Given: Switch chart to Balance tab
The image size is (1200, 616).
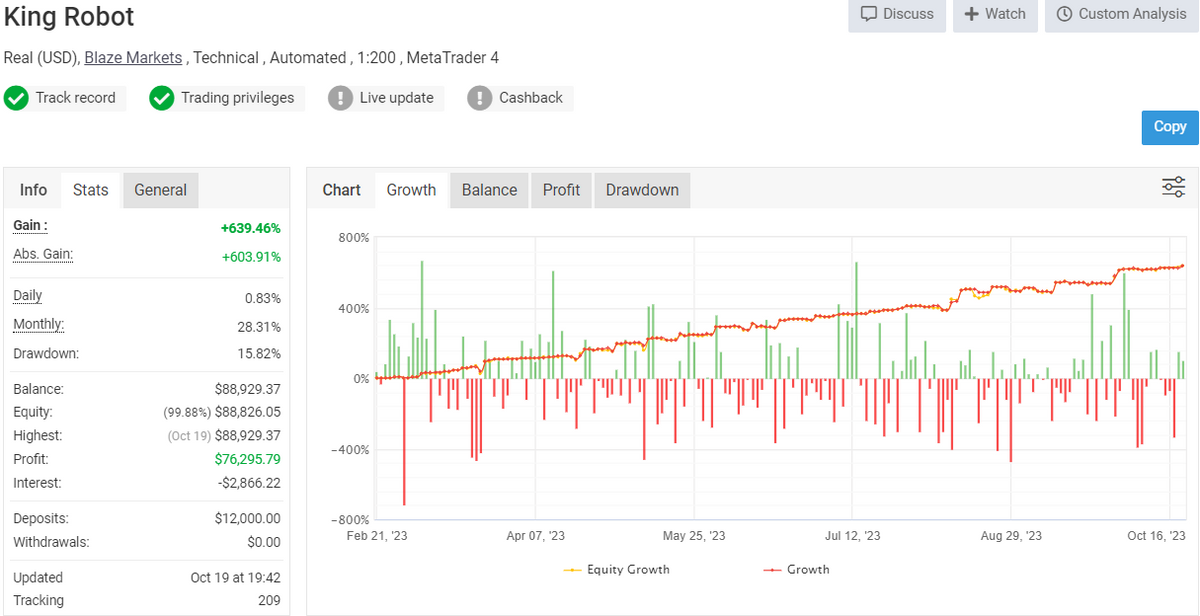Looking at the screenshot, I should (489, 190).
